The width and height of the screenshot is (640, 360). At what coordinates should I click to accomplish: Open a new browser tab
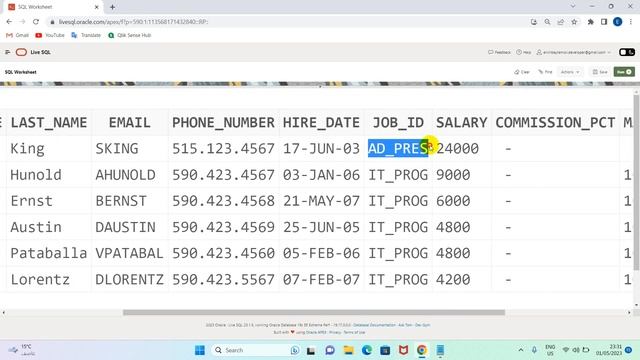[112, 7]
